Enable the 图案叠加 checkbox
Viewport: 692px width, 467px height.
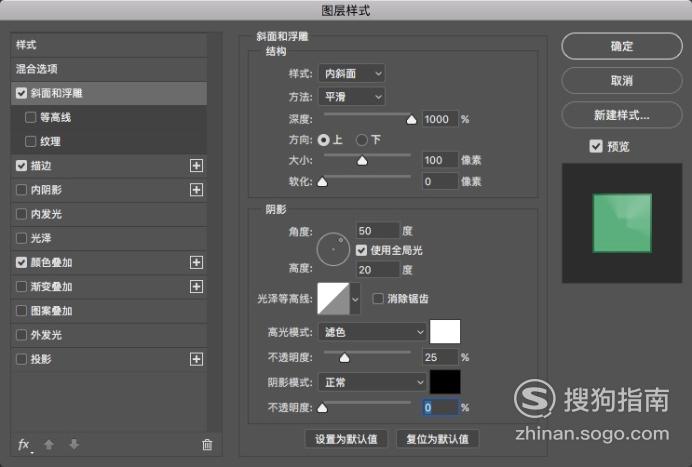click(21, 311)
